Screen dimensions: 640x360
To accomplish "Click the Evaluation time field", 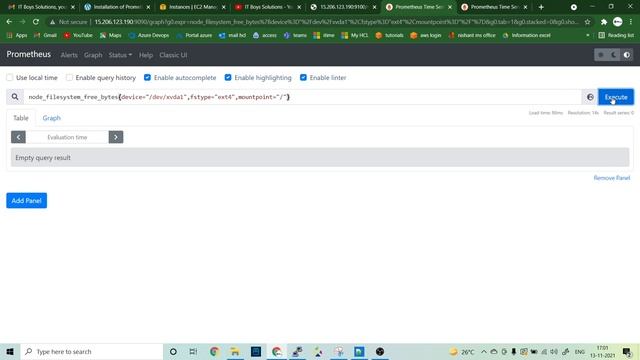I will (67, 137).
